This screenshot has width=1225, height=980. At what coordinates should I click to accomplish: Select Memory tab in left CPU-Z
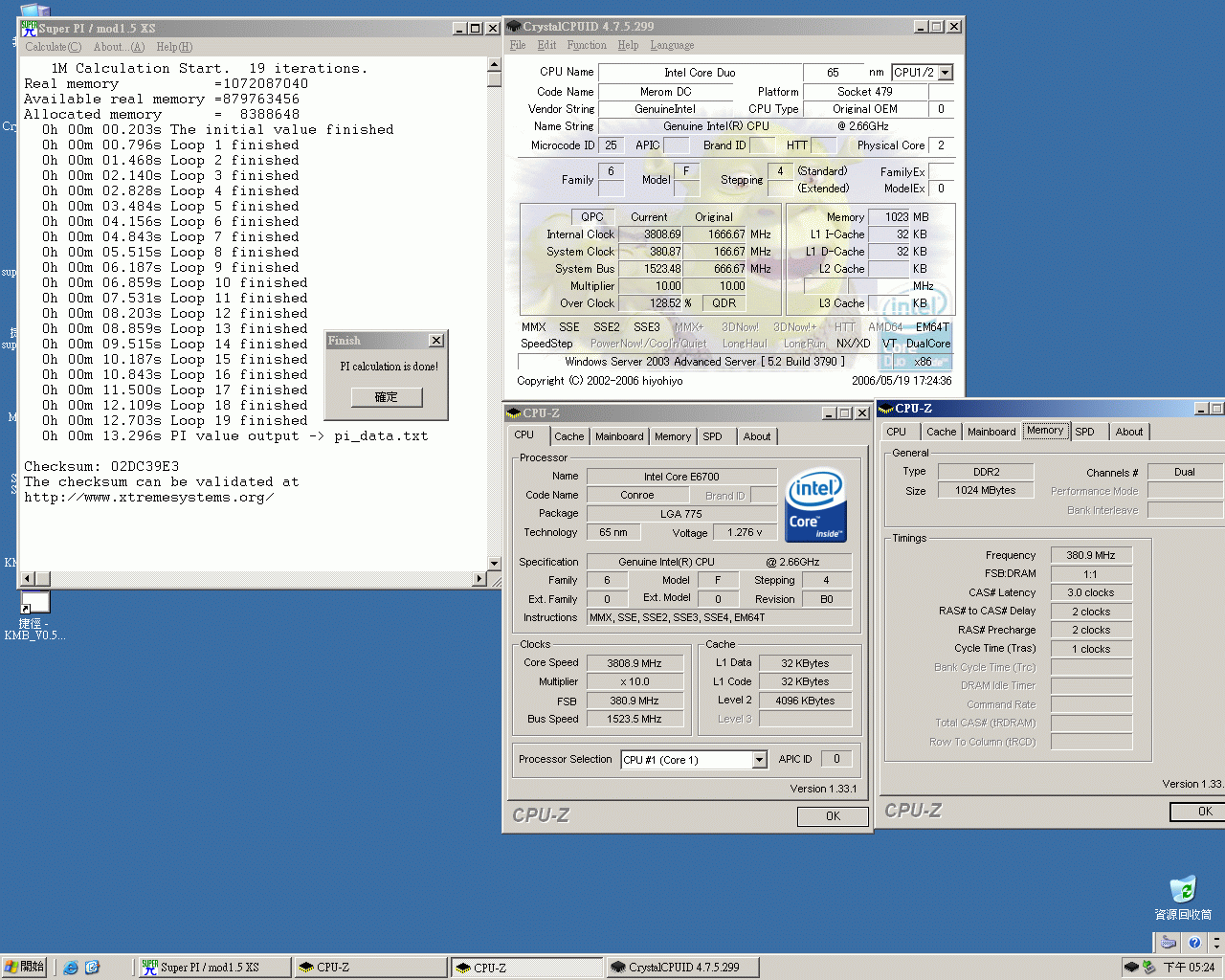pos(673,436)
